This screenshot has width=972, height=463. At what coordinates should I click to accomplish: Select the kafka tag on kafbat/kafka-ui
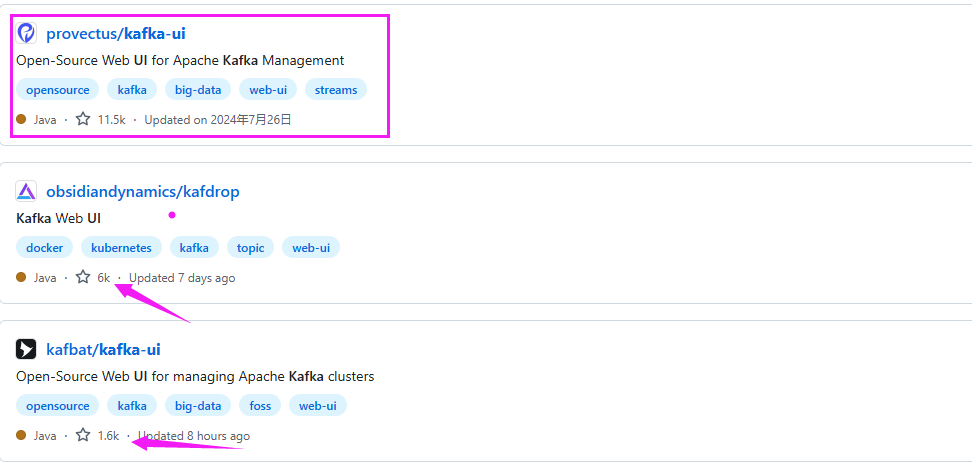coord(132,406)
